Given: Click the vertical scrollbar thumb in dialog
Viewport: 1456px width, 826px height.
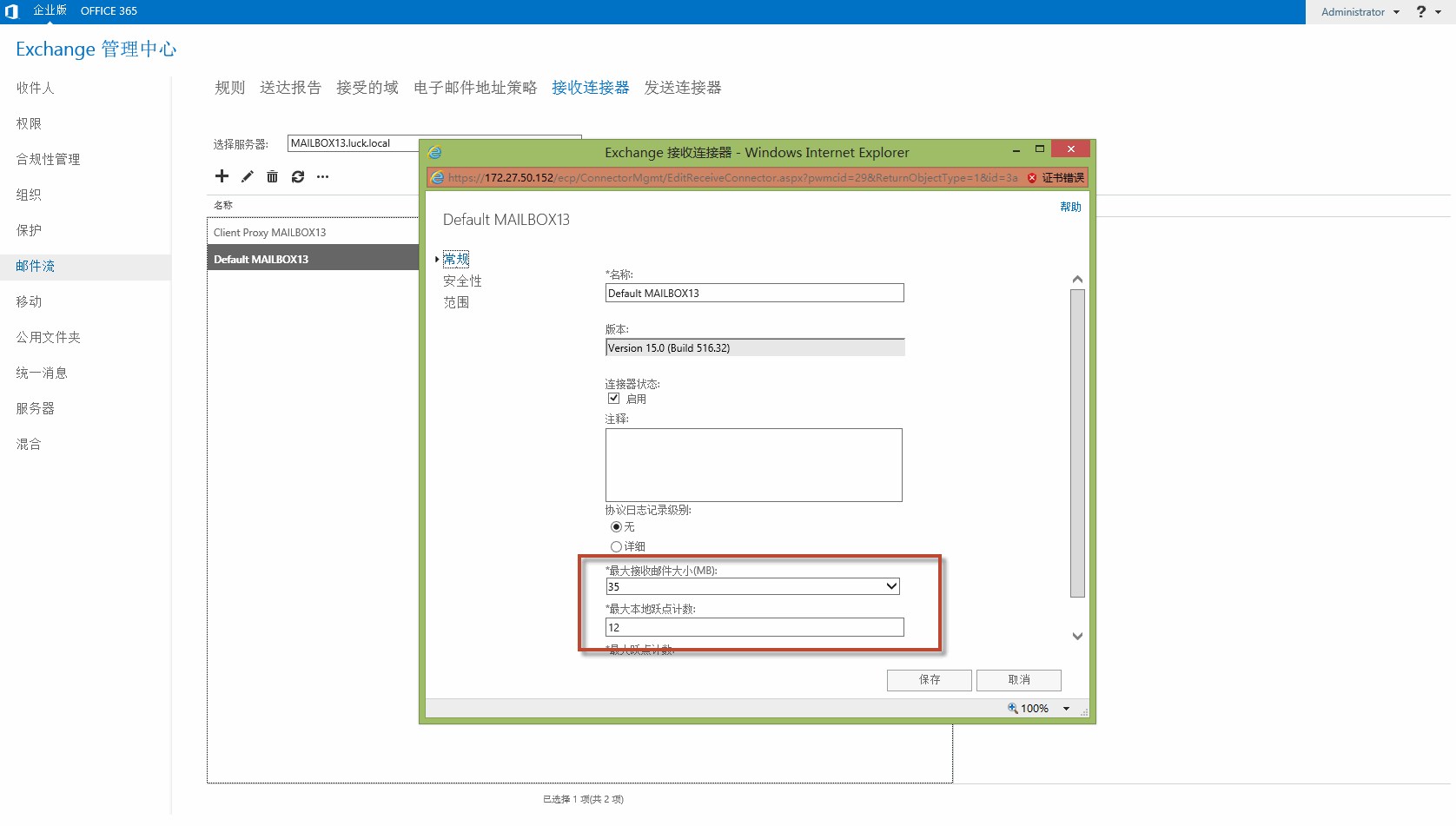Looking at the screenshot, I should [x=1077, y=444].
